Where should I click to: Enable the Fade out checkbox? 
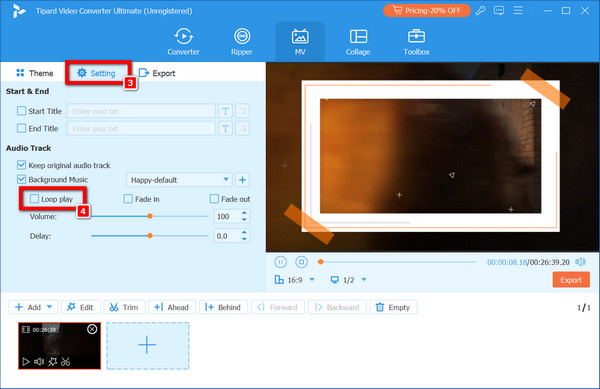coord(214,199)
